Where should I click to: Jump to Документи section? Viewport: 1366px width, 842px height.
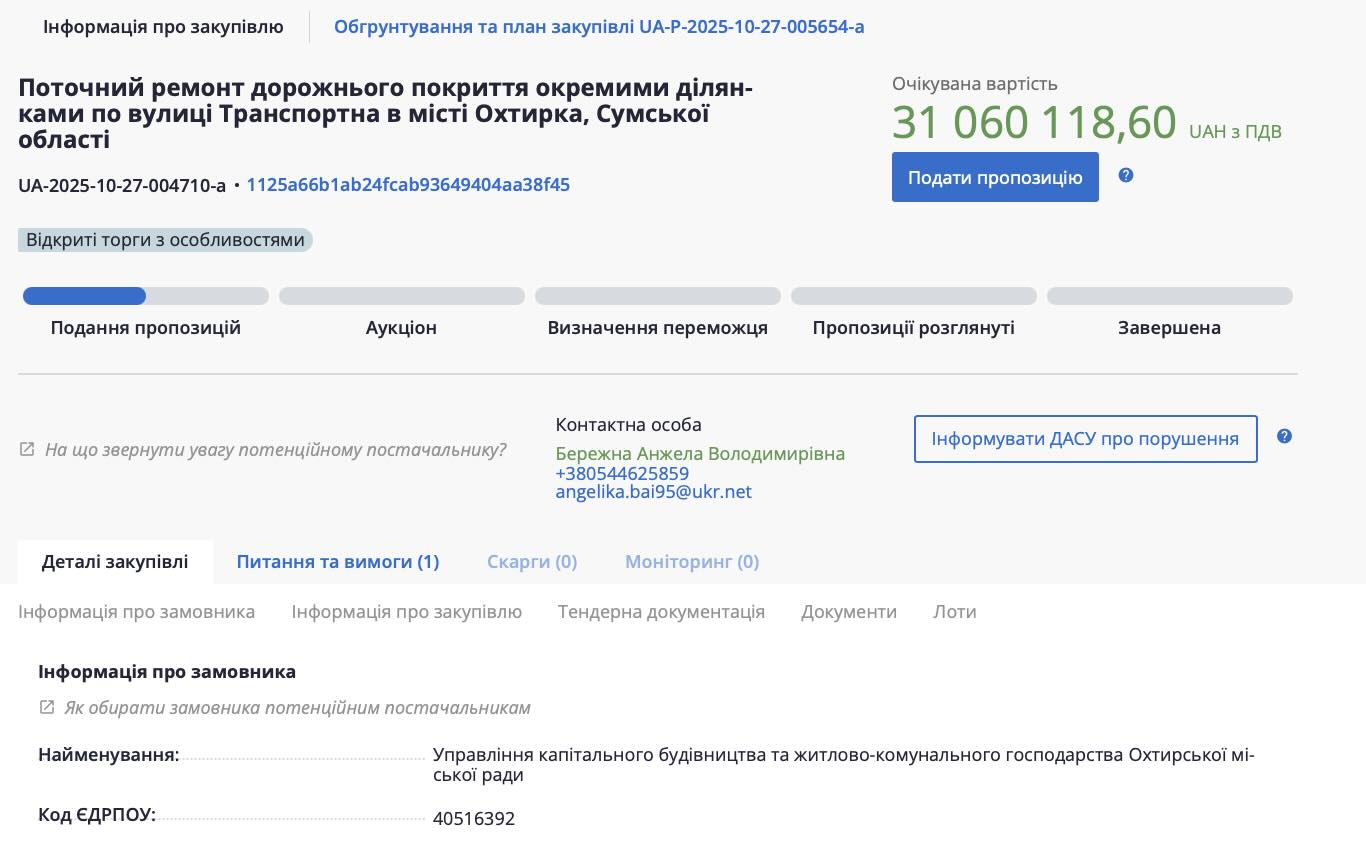[x=849, y=612]
